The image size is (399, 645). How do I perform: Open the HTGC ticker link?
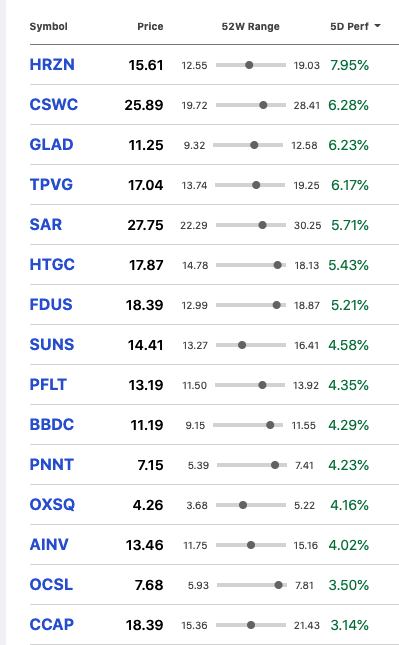pos(52,264)
